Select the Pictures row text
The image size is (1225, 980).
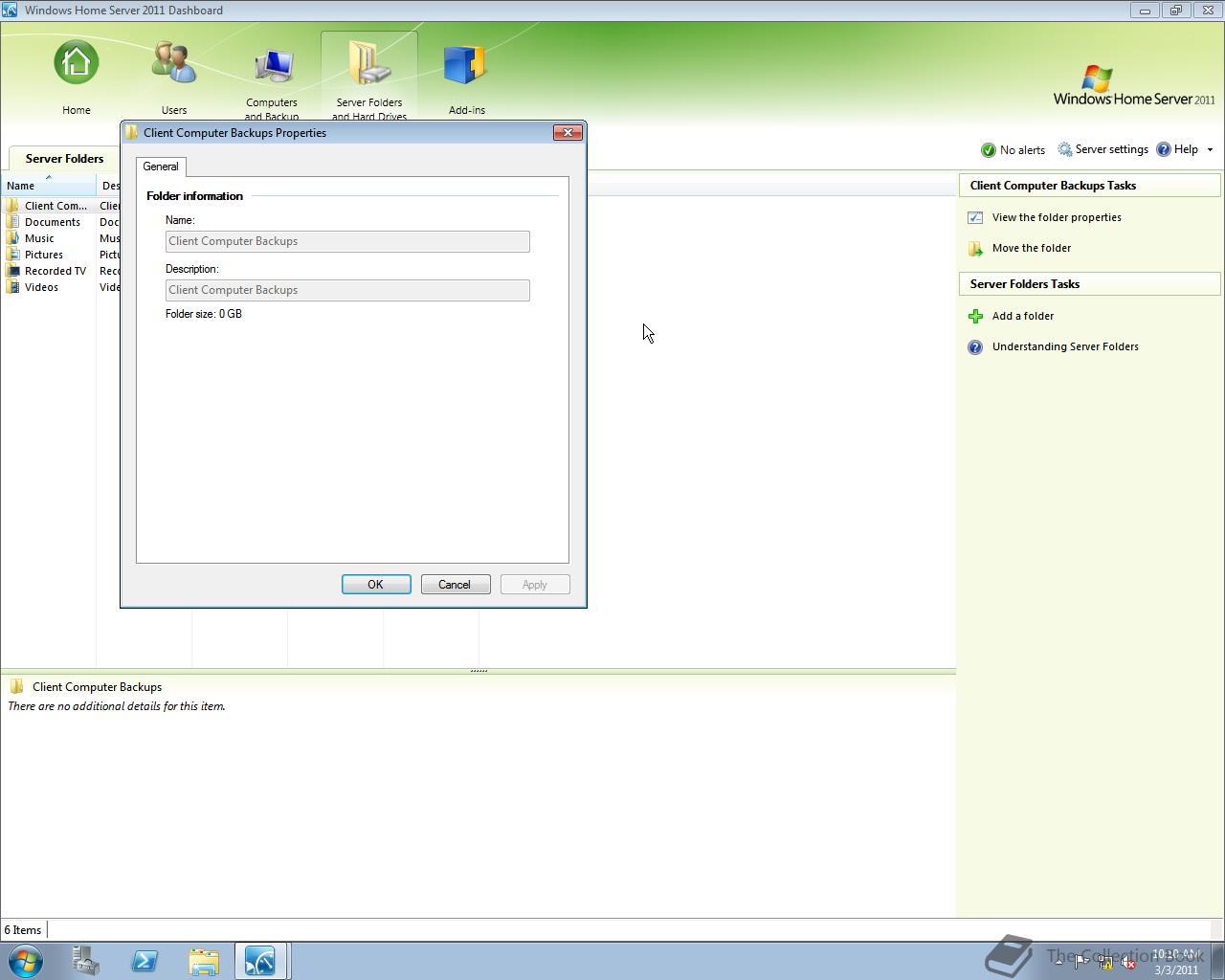click(44, 255)
